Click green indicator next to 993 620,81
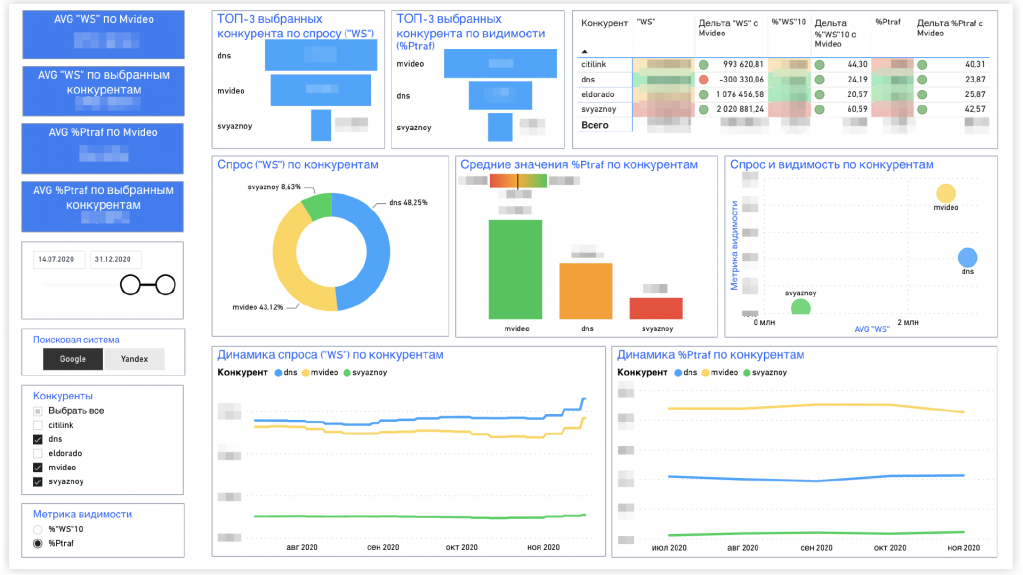This screenshot has height=575, width=1023. 703,65
